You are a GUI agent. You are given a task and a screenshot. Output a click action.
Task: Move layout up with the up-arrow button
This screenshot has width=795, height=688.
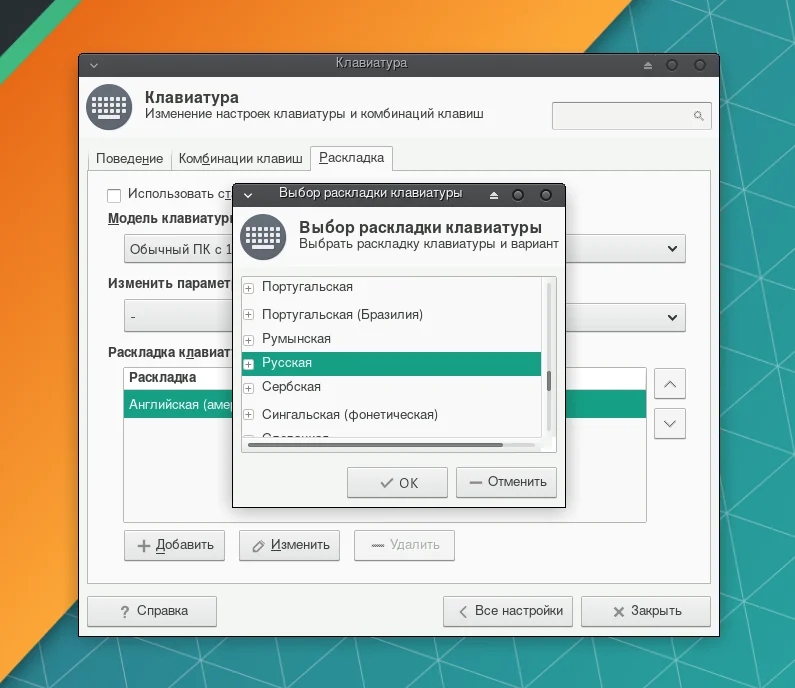pos(669,384)
